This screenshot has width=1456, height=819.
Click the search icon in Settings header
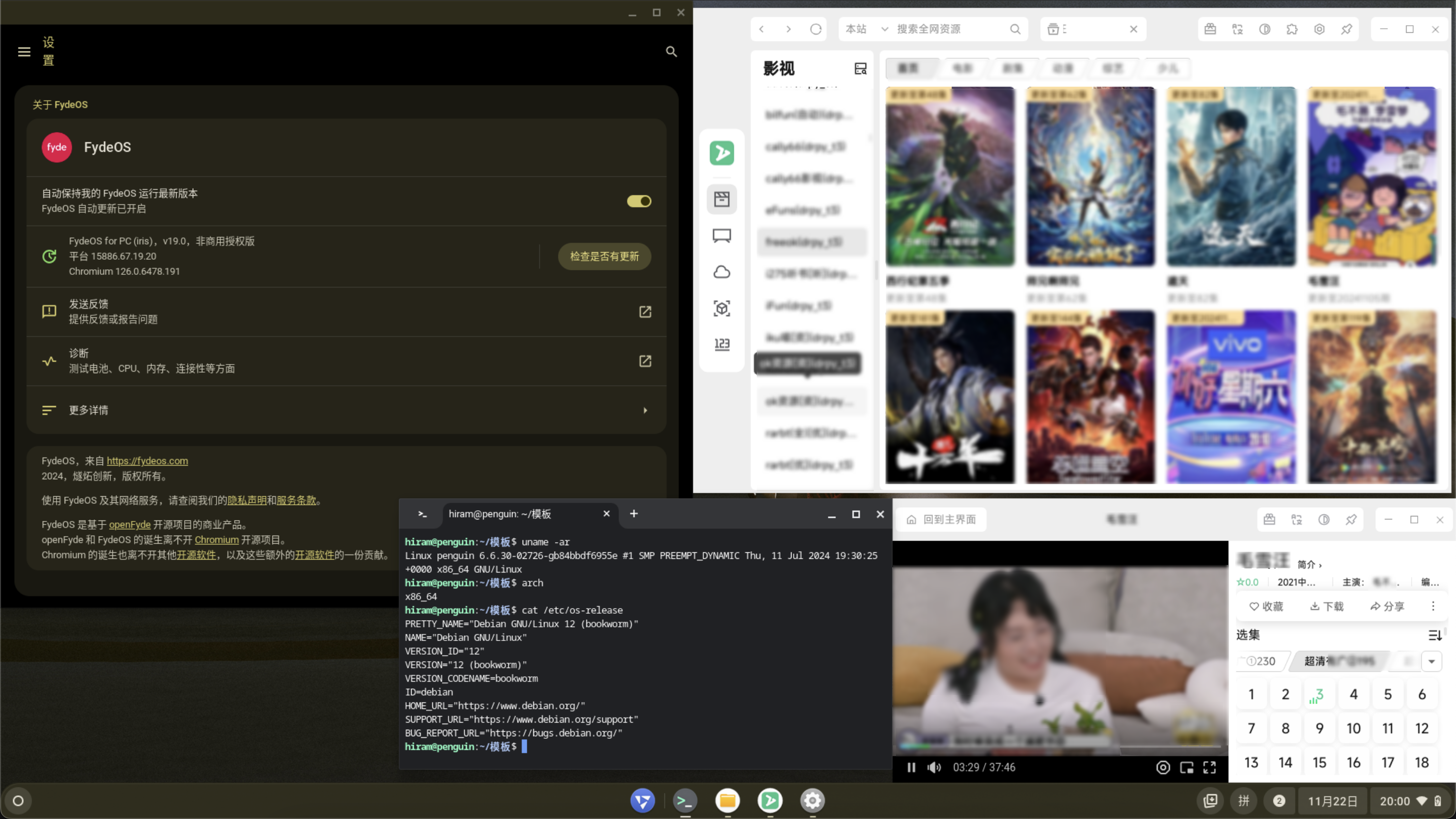[671, 51]
